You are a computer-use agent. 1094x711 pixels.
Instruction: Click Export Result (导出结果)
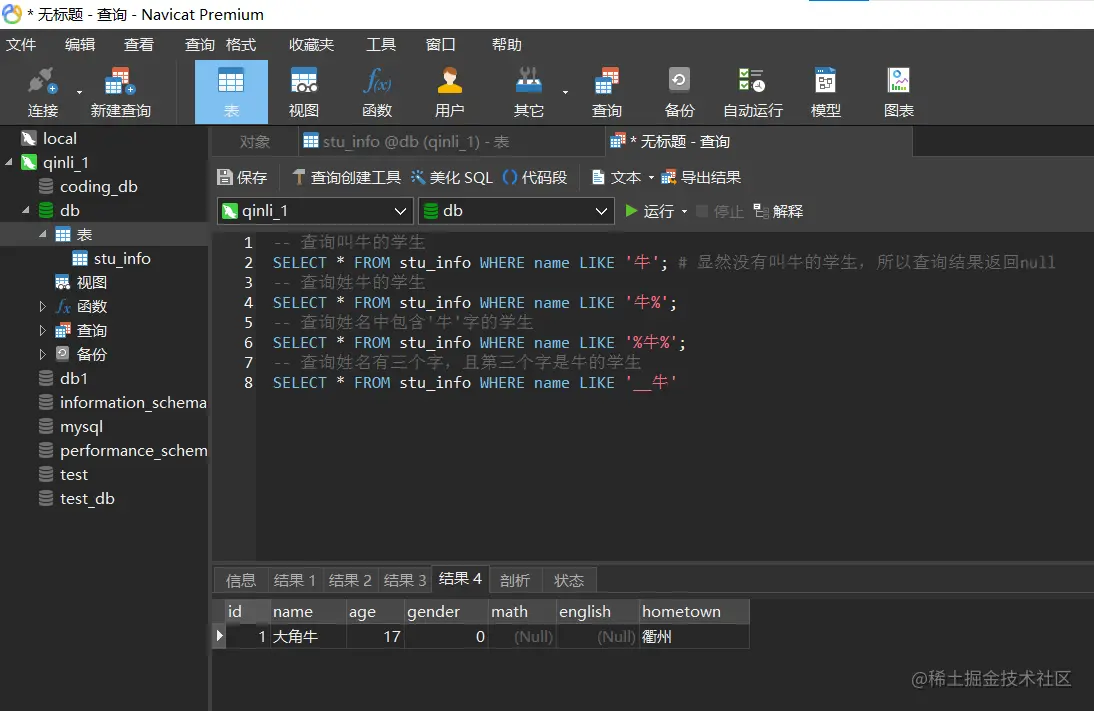(x=700, y=177)
